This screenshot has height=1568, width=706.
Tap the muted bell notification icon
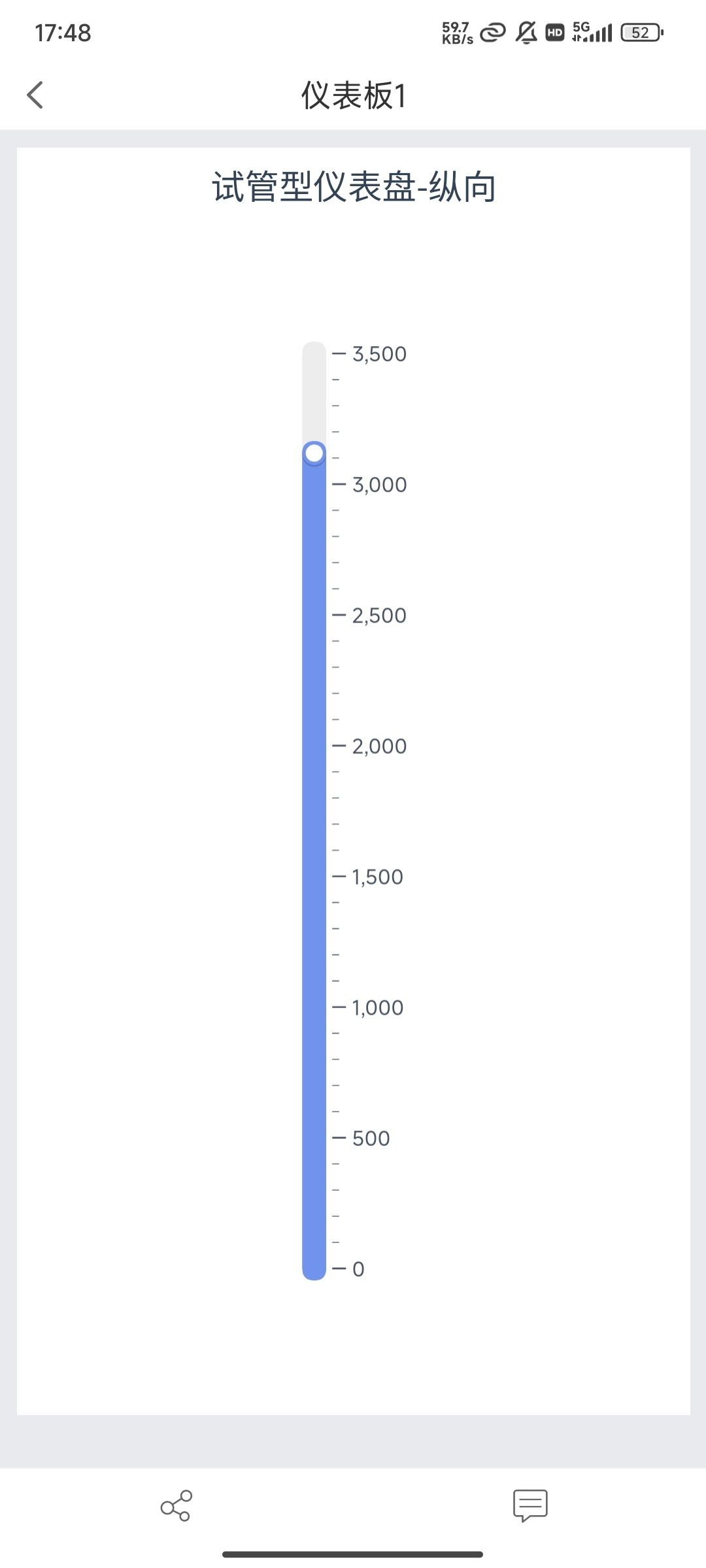point(526,33)
